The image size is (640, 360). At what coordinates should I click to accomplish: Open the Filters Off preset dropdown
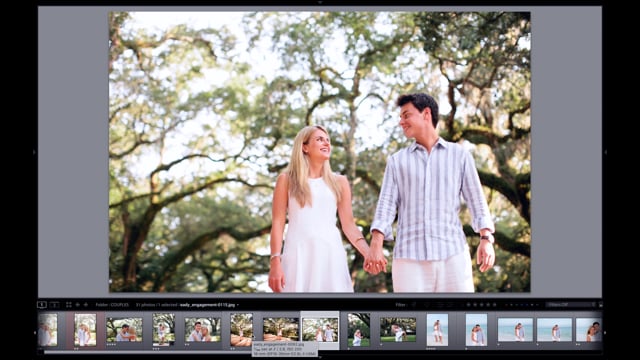tap(571, 304)
